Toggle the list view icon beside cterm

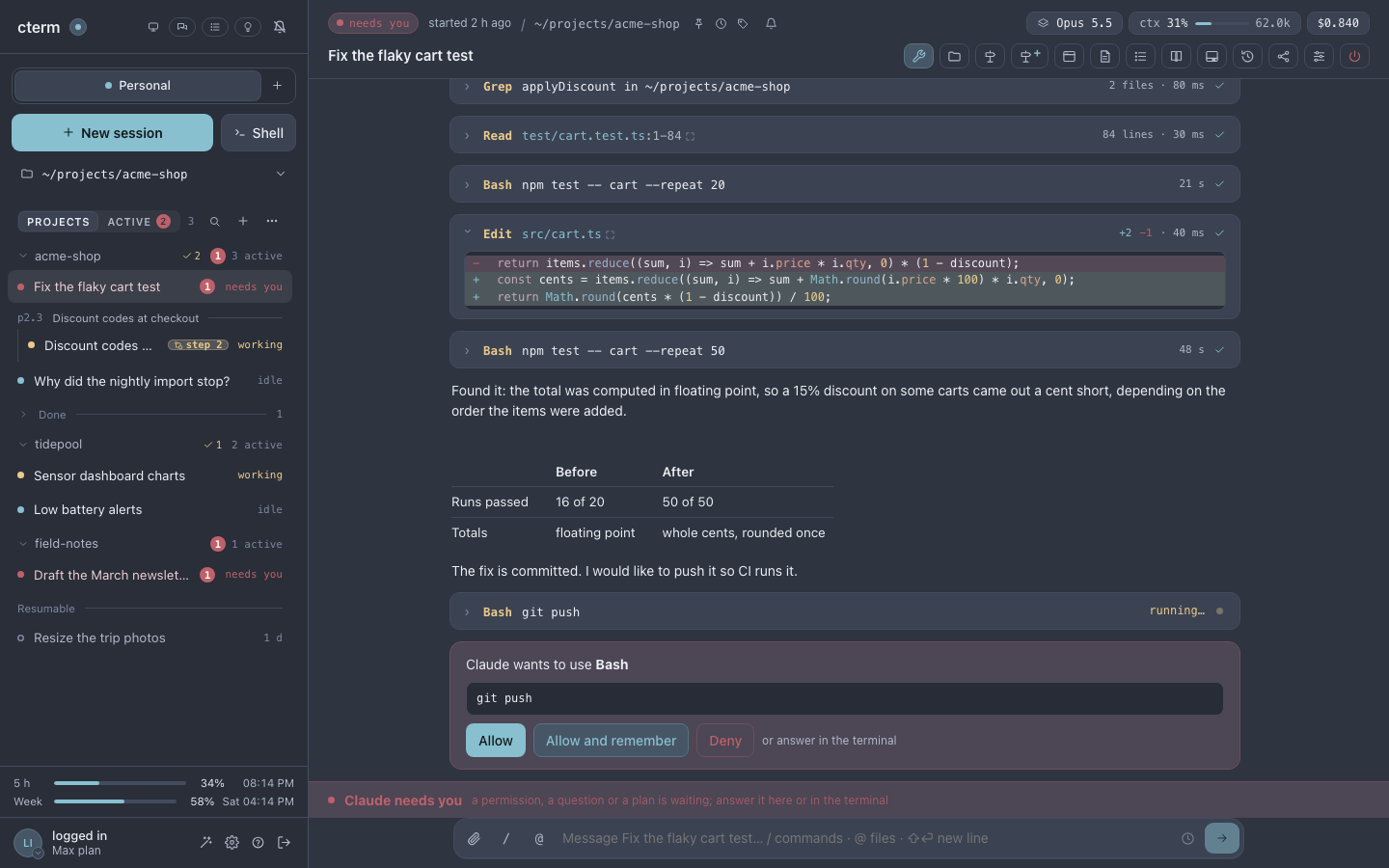pyautogui.click(x=215, y=27)
